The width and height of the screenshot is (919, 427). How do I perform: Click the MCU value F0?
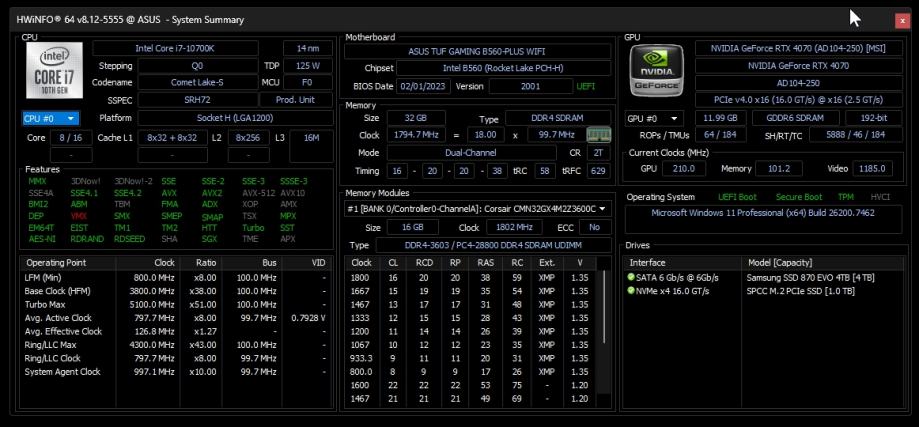click(x=308, y=83)
